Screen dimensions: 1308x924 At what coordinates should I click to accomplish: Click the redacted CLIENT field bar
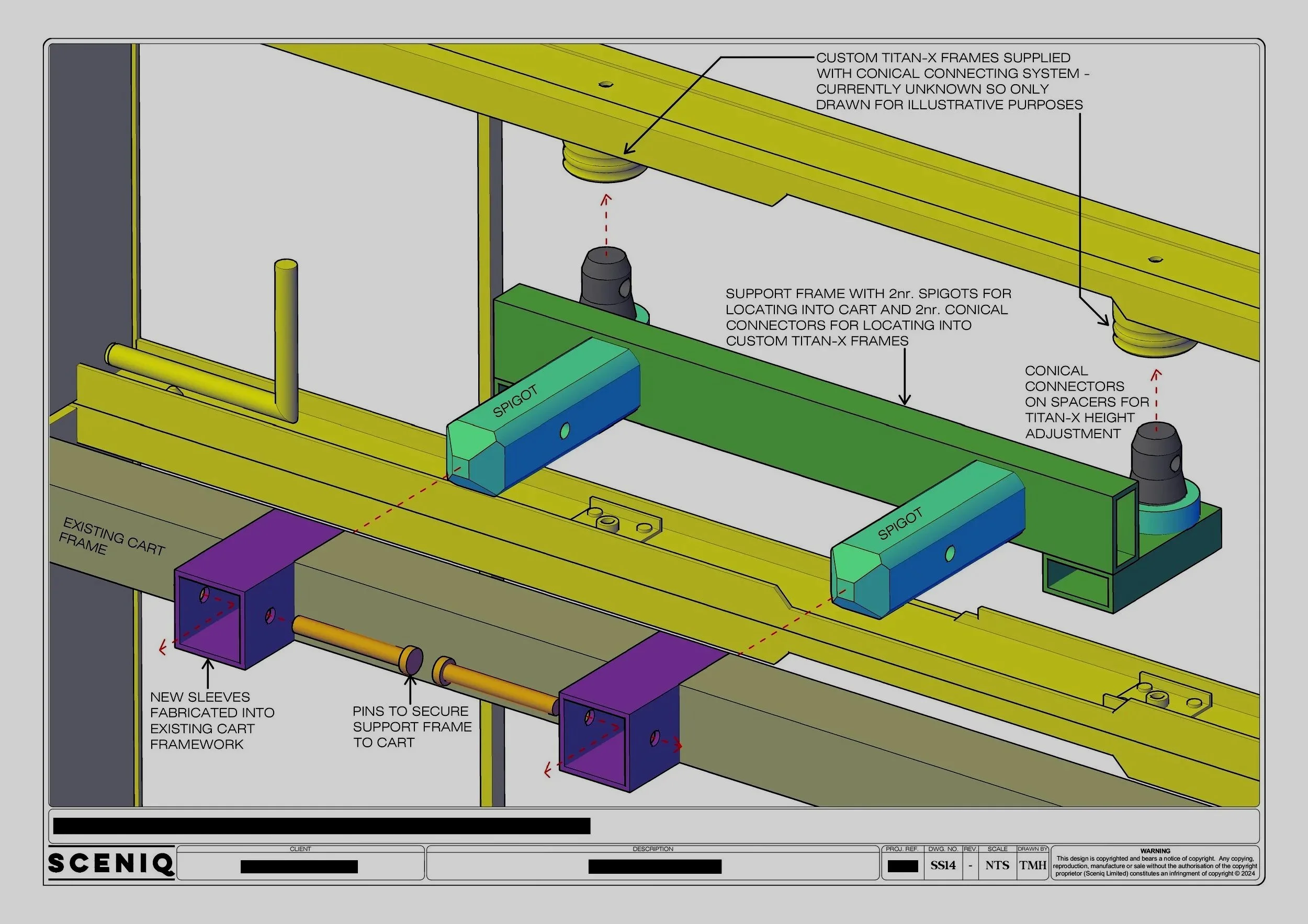299,866
